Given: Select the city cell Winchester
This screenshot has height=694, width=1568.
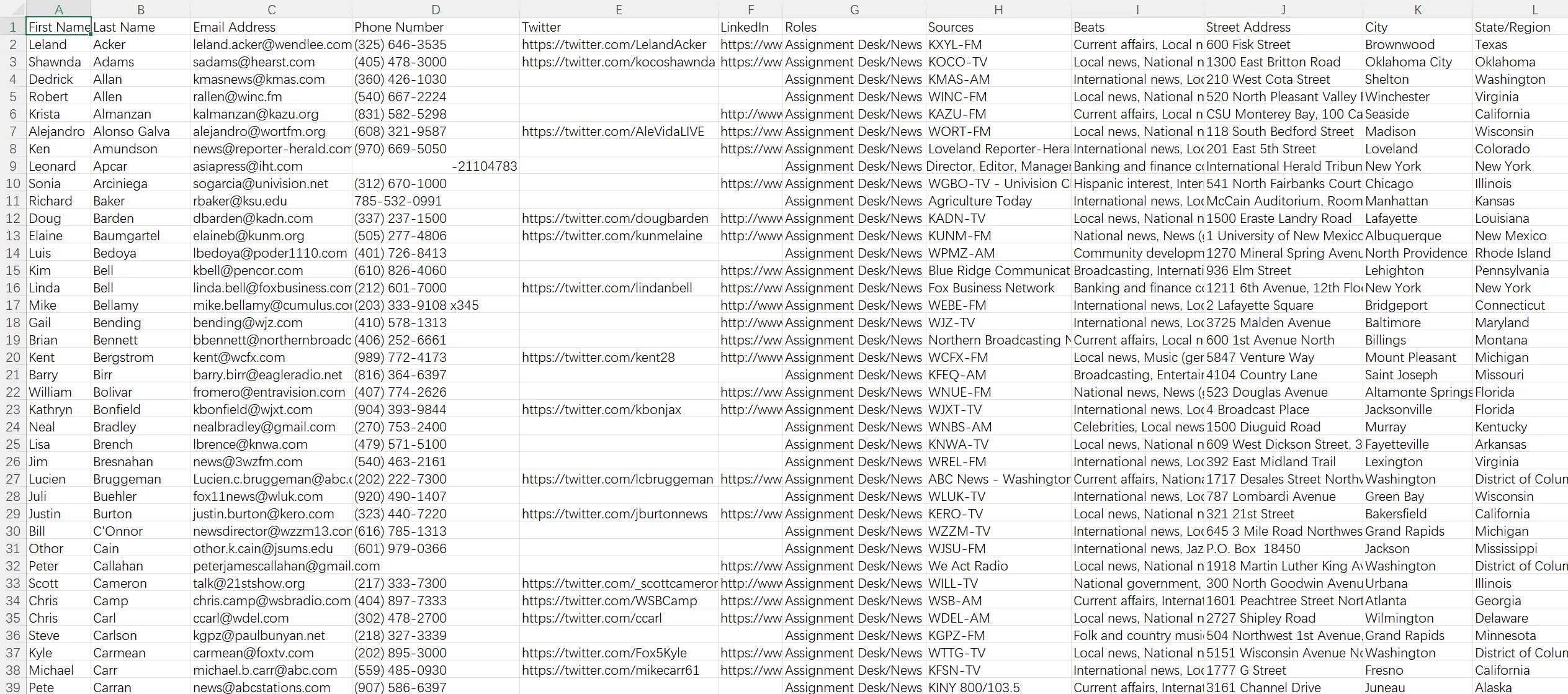Looking at the screenshot, I should tap(1418, 97).
